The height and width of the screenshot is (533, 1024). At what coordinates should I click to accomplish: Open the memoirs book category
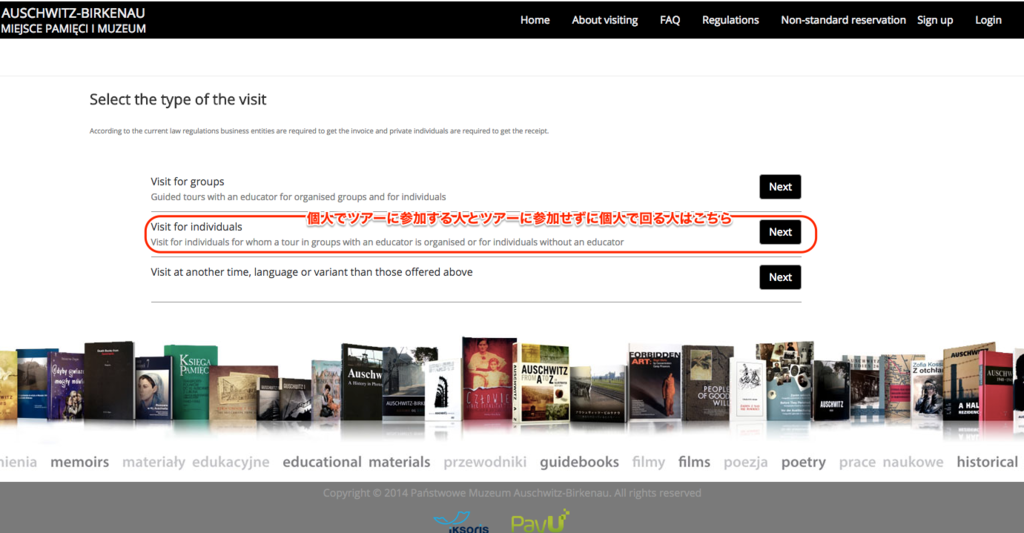(80, 462)
